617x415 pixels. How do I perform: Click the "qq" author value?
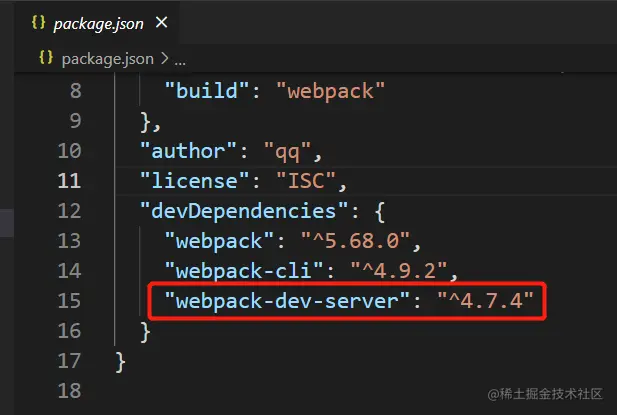click(287, 152)
